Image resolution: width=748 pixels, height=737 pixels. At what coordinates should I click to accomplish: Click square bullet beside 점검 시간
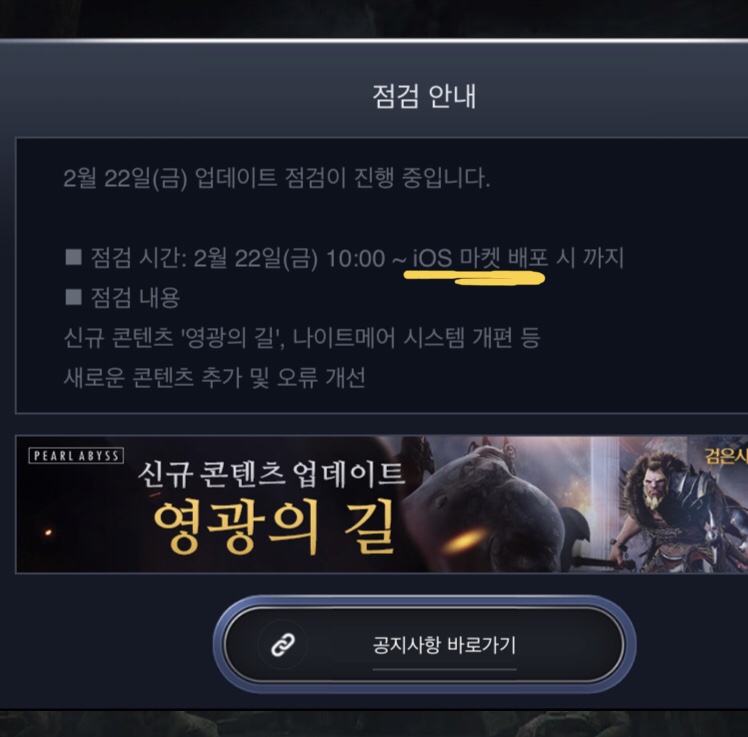[73, 256]
